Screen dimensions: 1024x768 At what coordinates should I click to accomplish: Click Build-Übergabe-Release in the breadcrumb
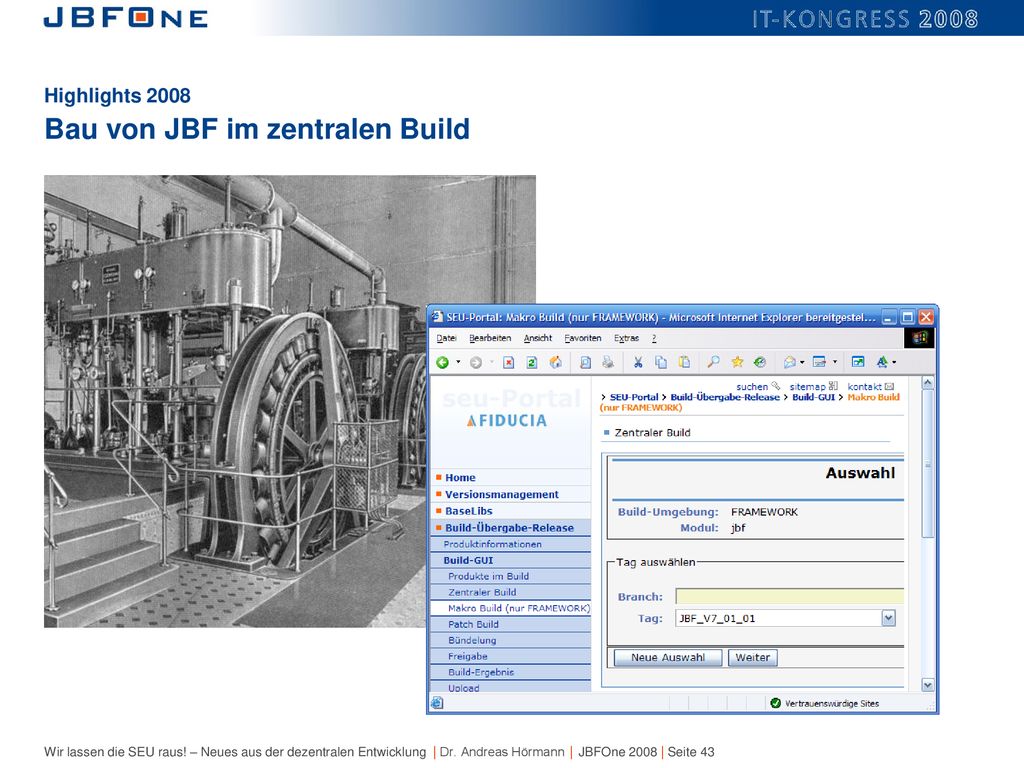[x=725, y=397]
